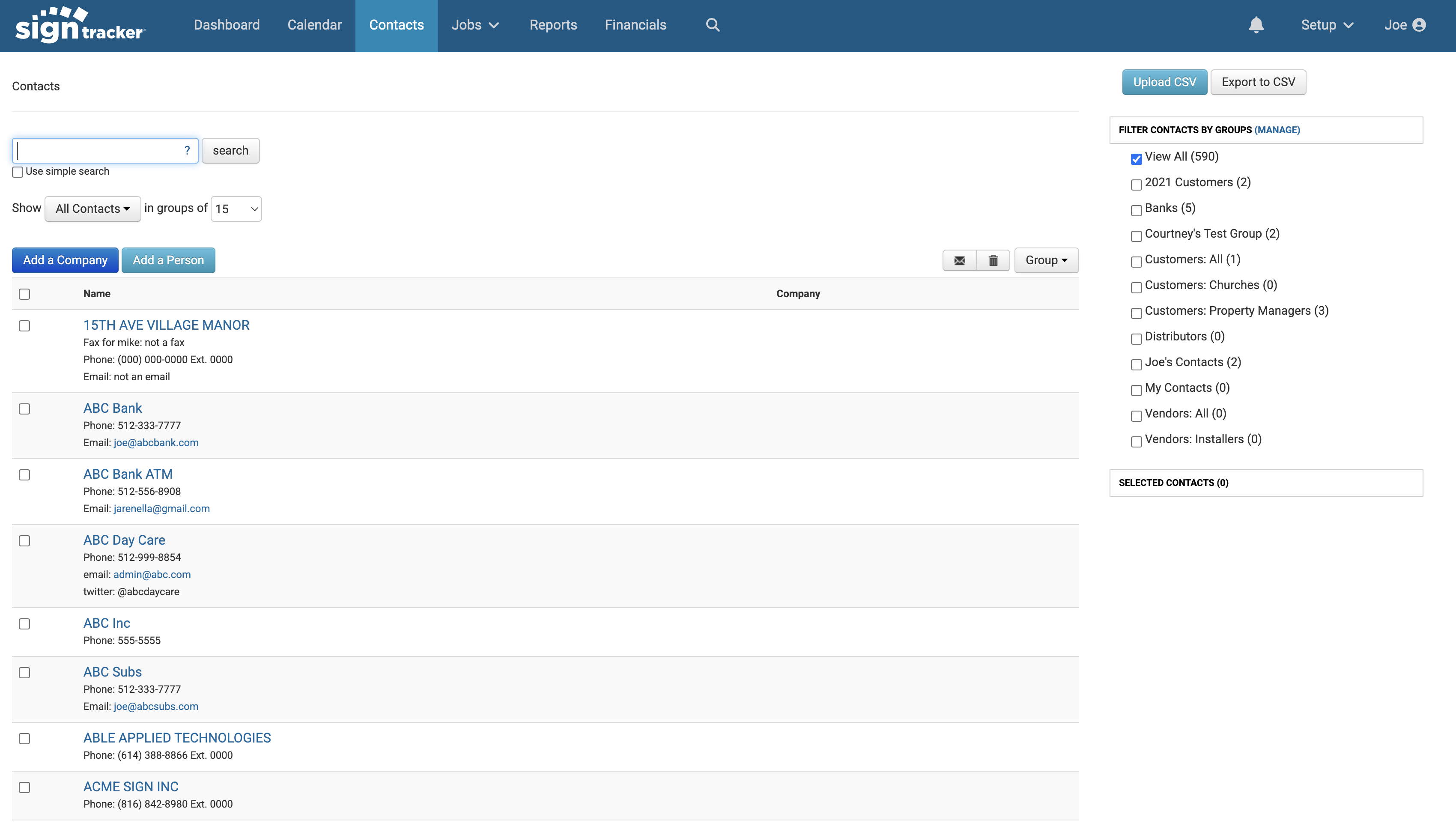Open the MANAGE groups link
The image size is (1456, 823).
pyautogui.click(x=1277, y=130)
